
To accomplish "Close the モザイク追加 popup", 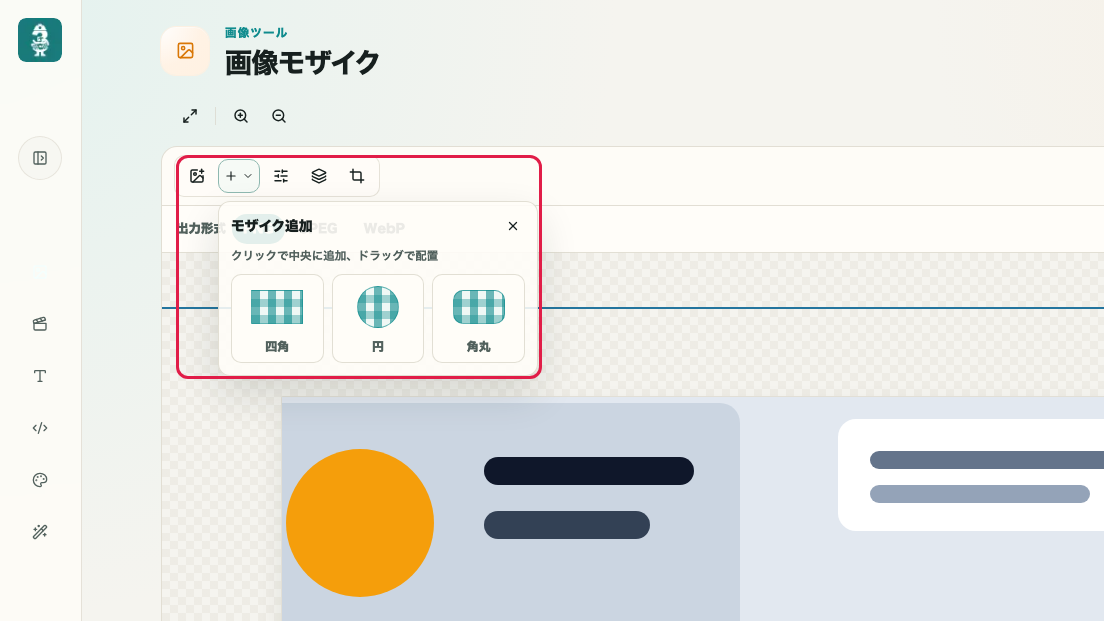I will pyautogui.click(x=513, y=226).
